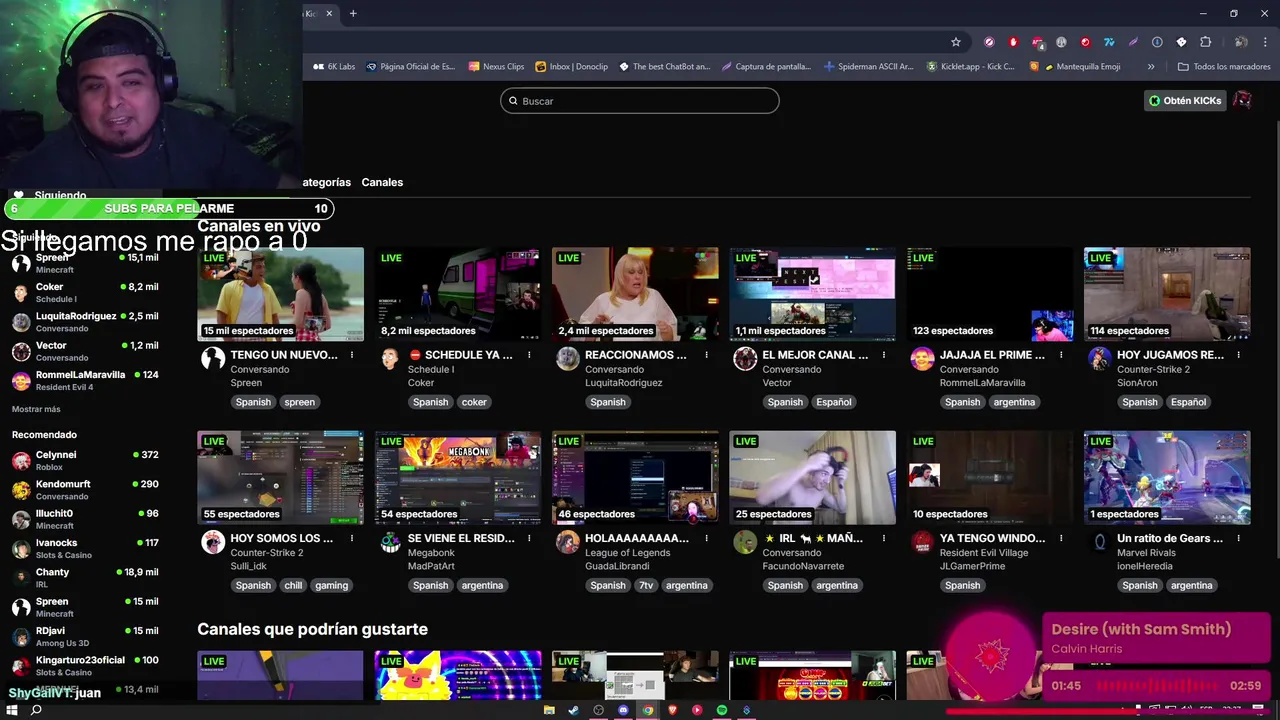This screenshot has width=1280, height=720.
Task: Open the Windows Start menu
Action: point(11,710)
